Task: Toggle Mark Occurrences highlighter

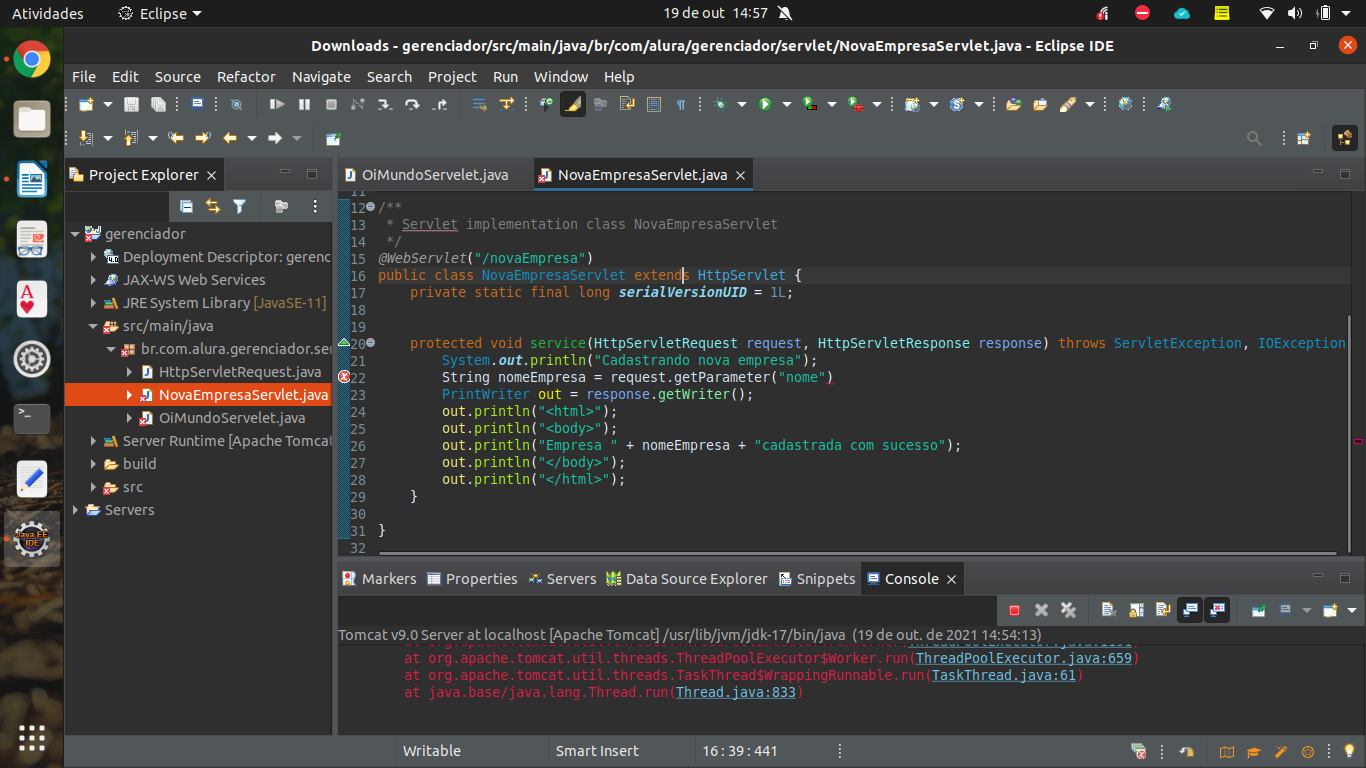Action: [573, 104]
